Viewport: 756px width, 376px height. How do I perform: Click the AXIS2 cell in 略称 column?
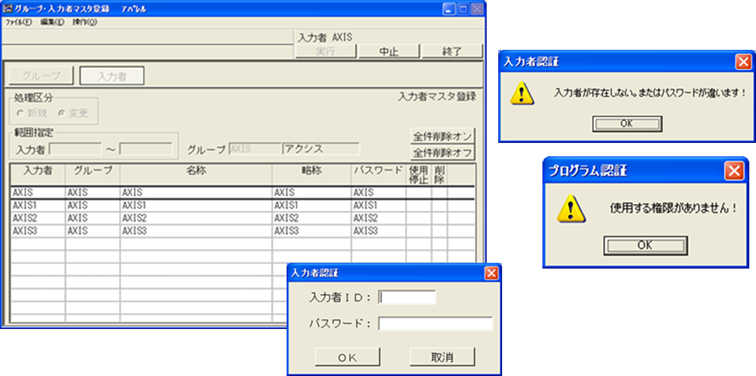pos(311,218)
